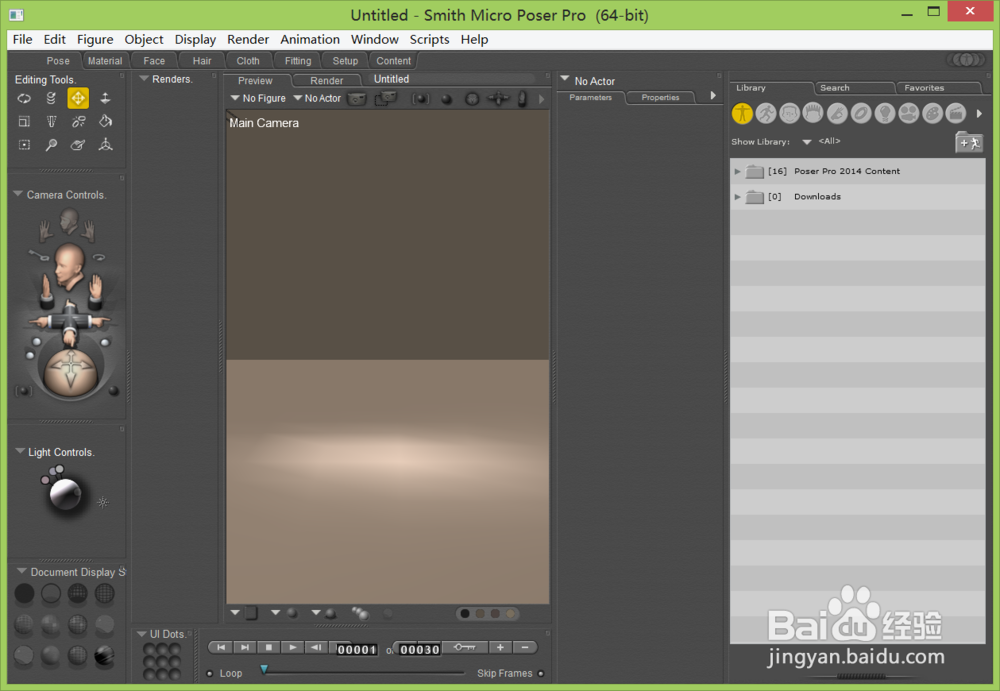Toggle the Skip Frames radio button

pos(541,673)
